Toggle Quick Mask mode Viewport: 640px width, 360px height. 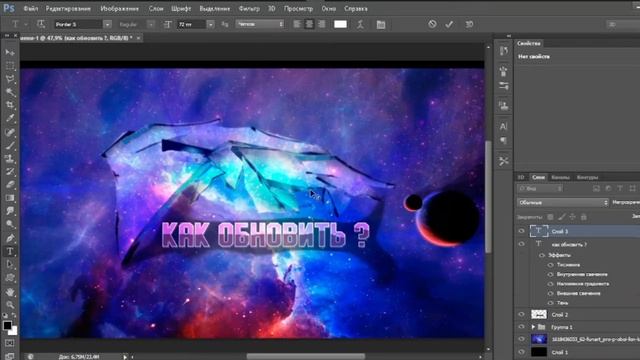click(10, 343)
